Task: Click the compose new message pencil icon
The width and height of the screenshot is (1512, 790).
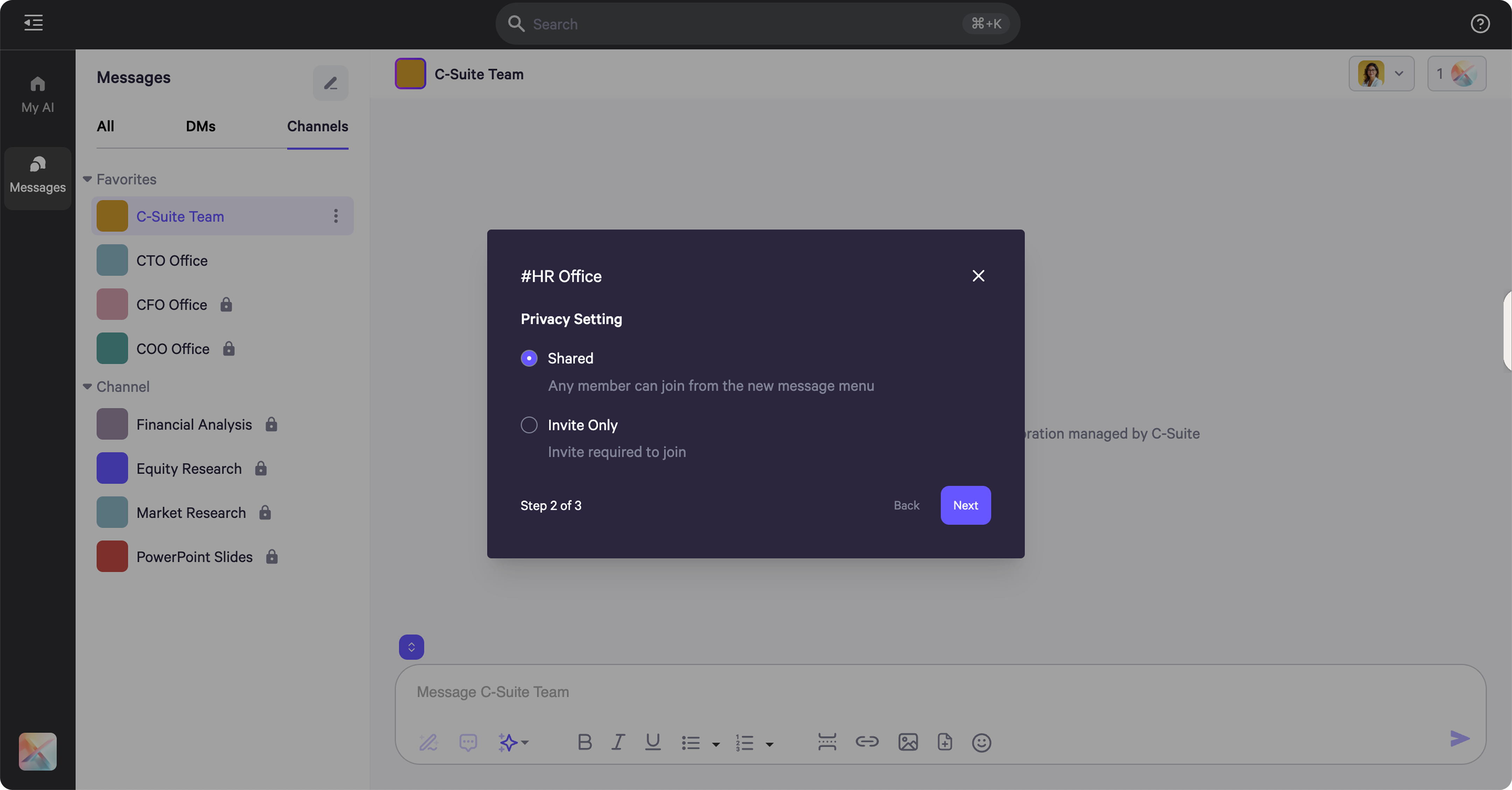Action: pyautogui.click(x=330, y=83)
